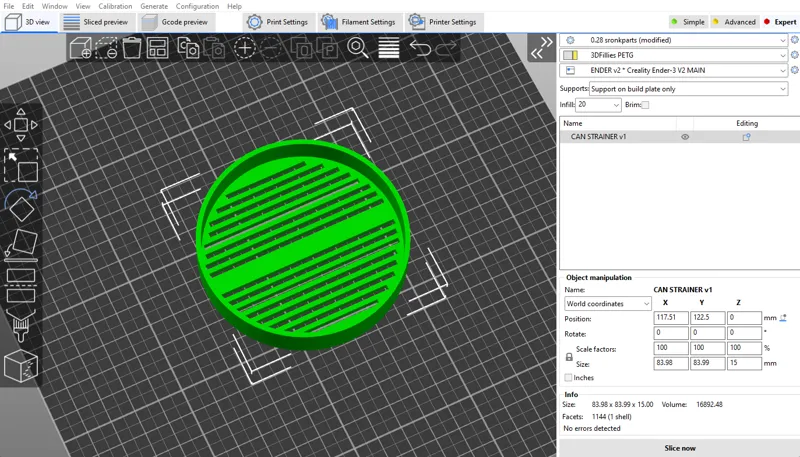Select the Place on face tool

(21, 245)
